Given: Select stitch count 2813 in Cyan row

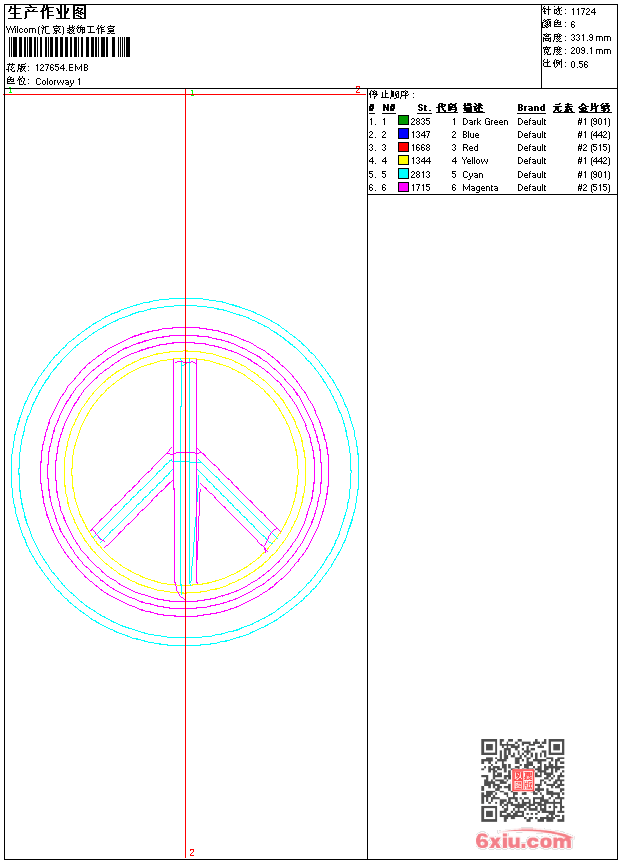Looking at the screenshot, I should [420, 174].
